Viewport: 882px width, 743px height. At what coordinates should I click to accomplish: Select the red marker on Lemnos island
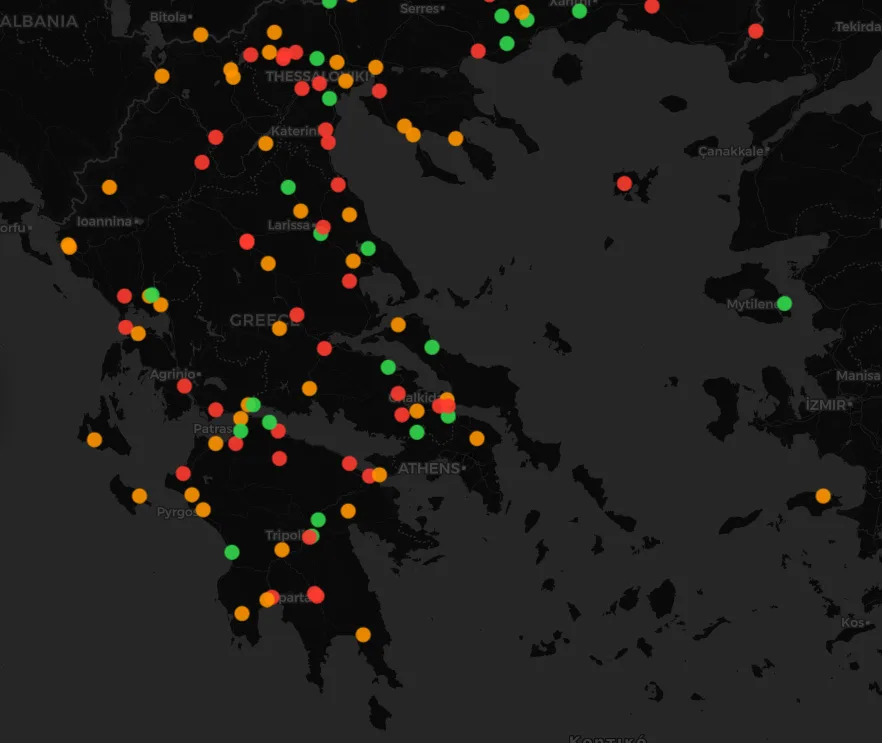click(x=624, y=183)
